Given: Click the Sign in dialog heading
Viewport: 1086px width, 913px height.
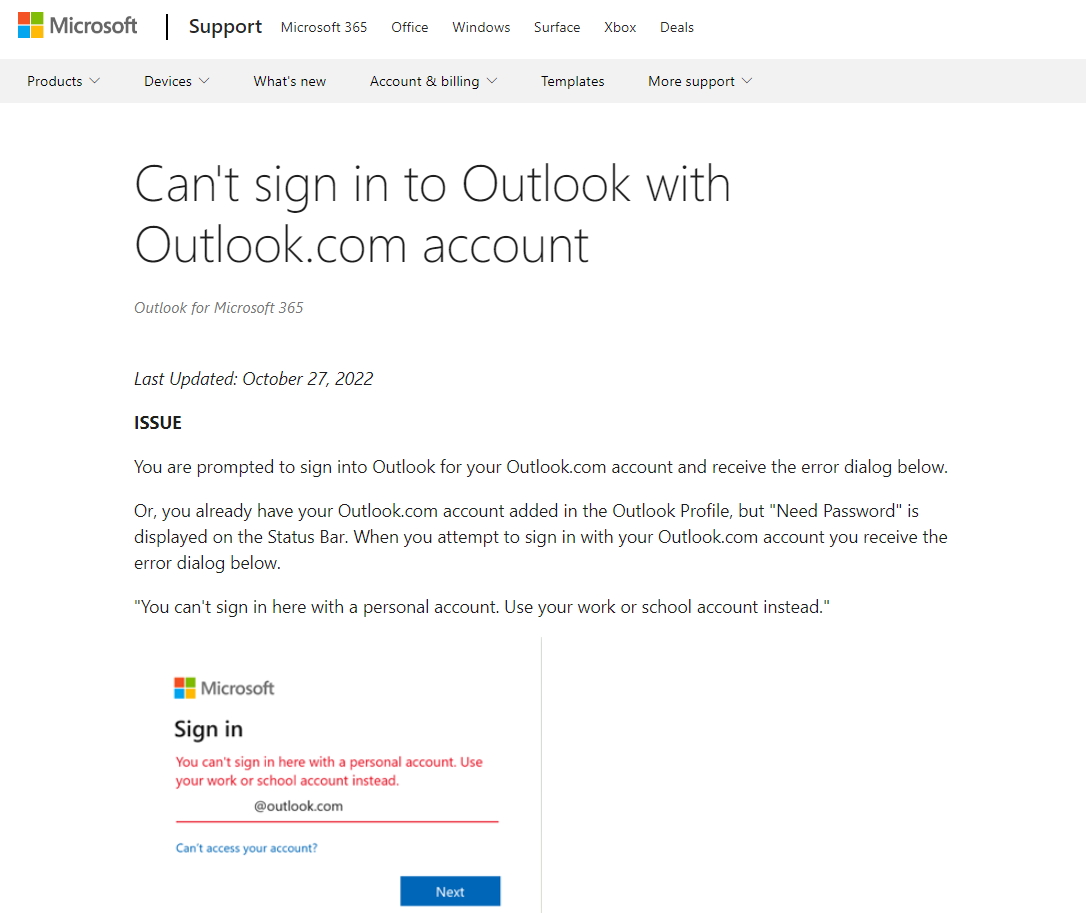Looking at the screenshot, I should [208, 729].
